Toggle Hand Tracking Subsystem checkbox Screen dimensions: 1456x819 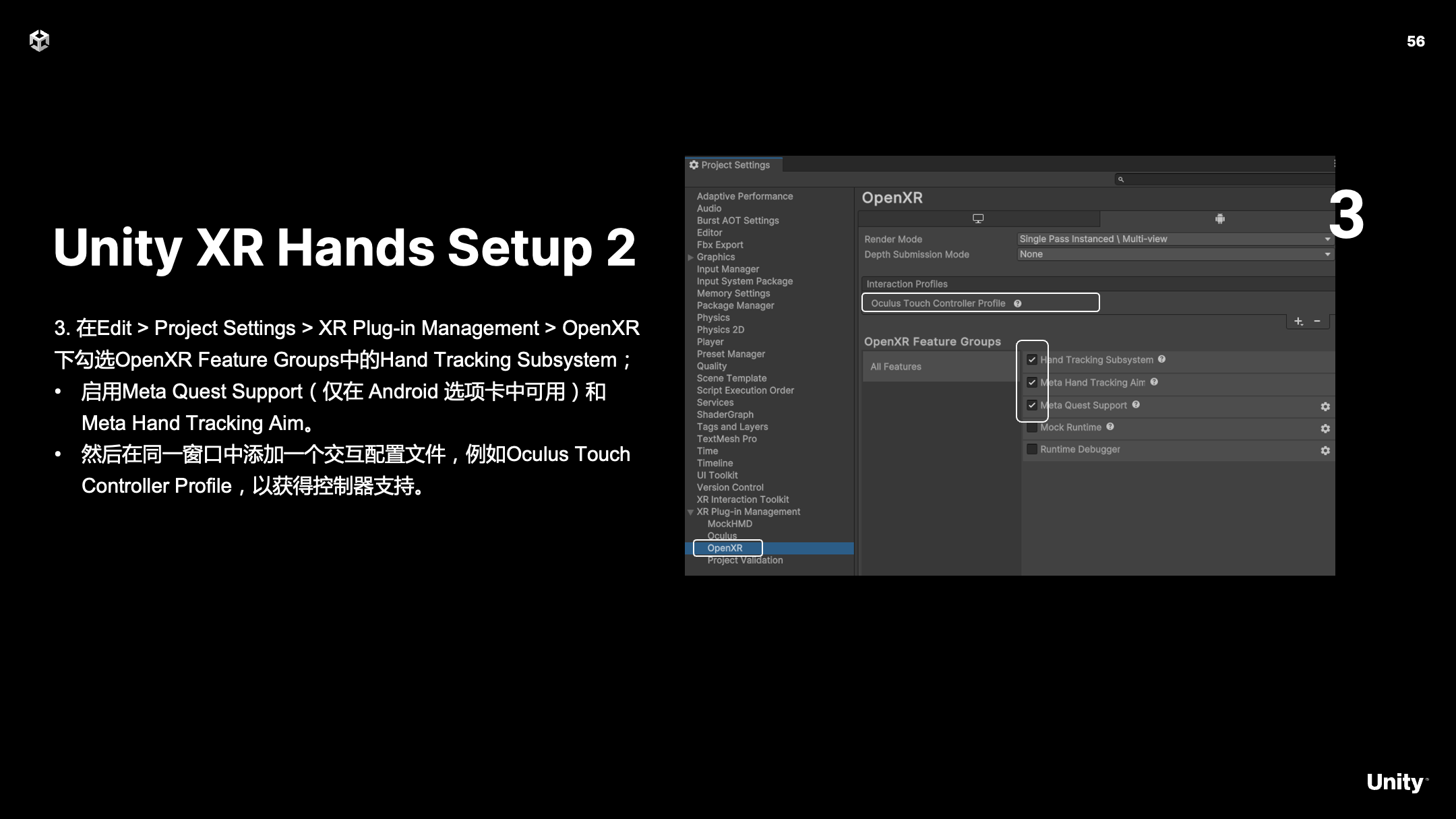pos(1032,360)
